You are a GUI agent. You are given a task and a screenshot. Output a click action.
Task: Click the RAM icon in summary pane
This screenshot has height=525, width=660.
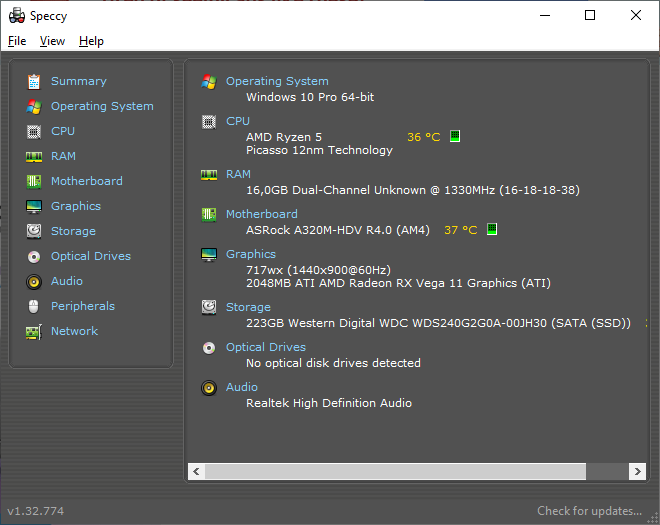(x=209, y=175)
